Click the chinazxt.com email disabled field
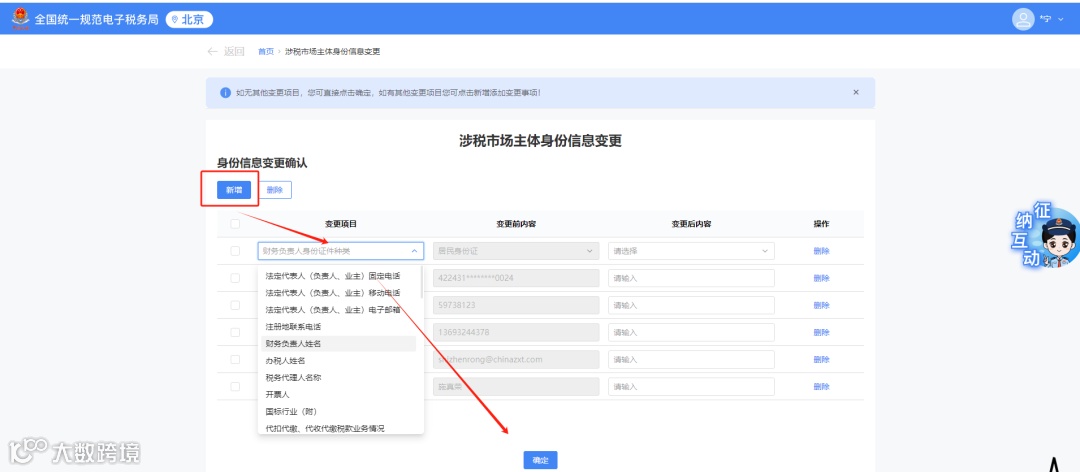Screen dimensions: 1080x472 coord(516,360)
